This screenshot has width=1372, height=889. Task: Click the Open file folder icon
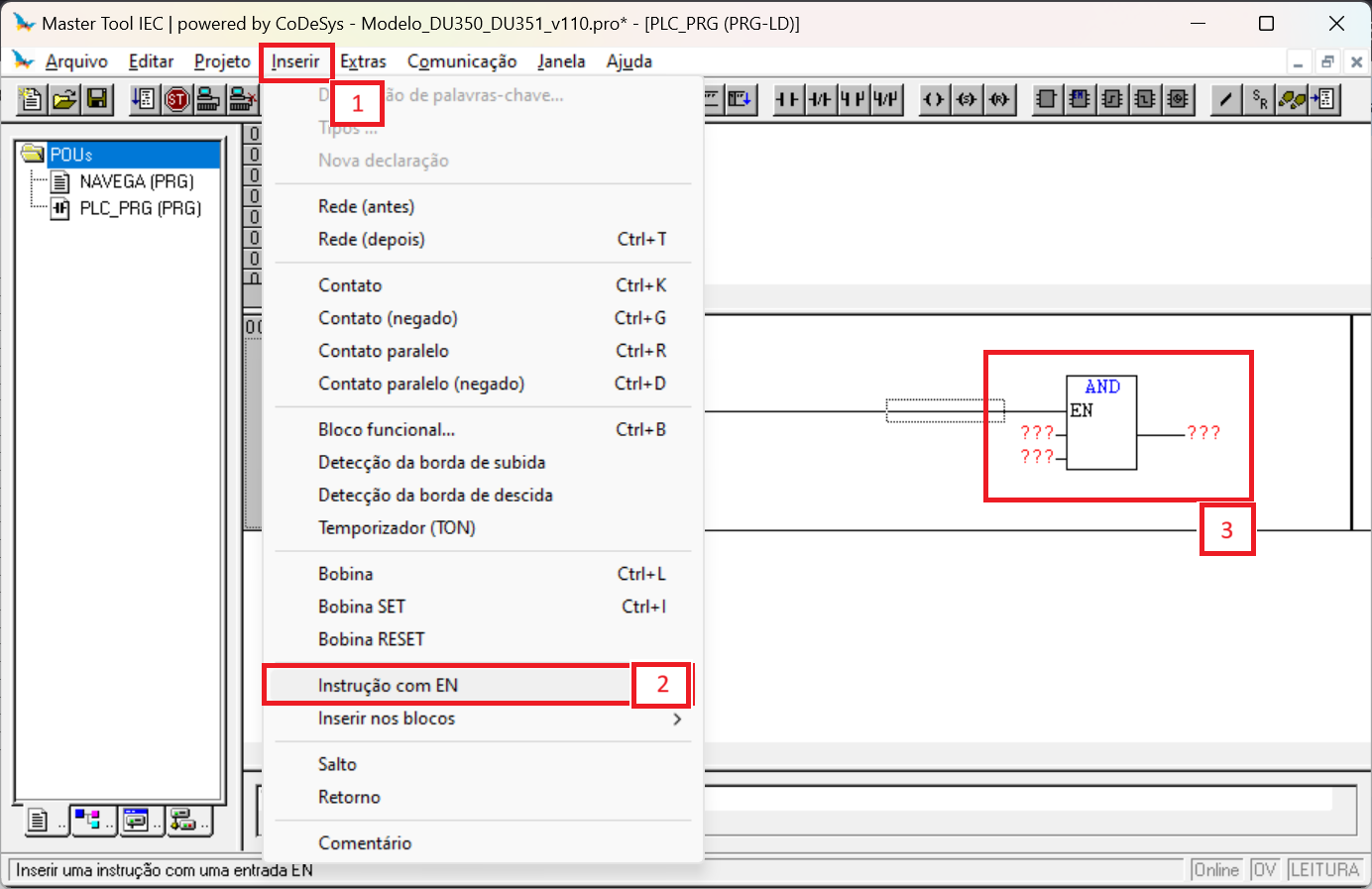[64, 99]
